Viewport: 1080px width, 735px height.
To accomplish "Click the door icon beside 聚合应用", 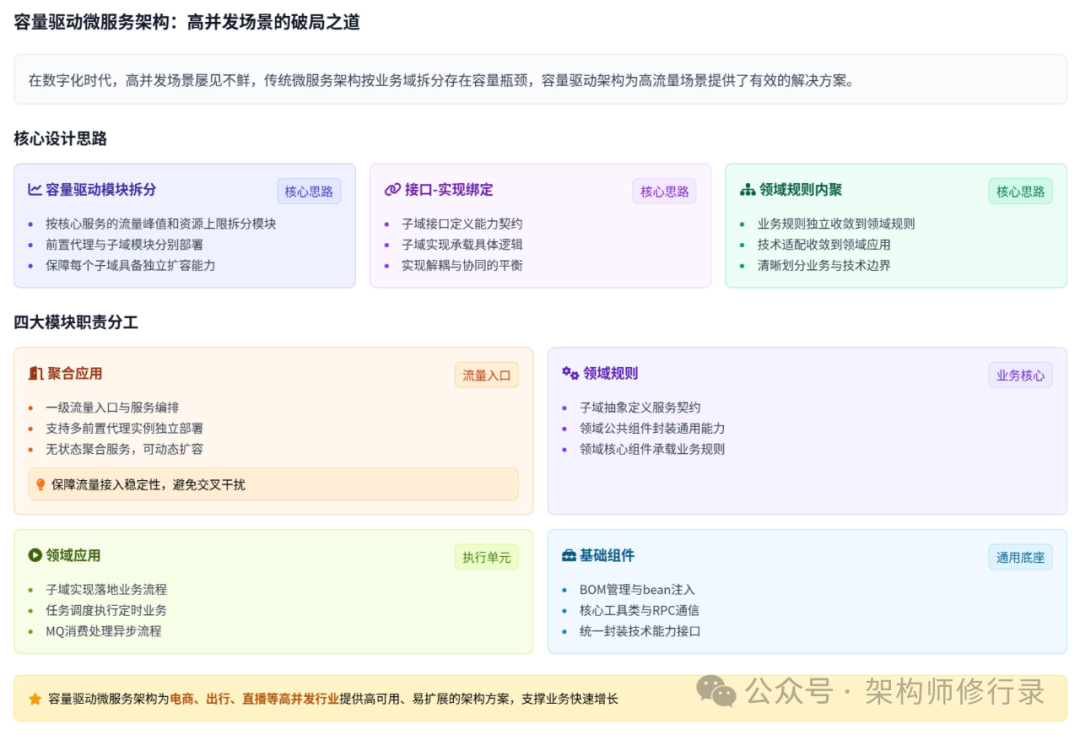I will tap(36, 373).
